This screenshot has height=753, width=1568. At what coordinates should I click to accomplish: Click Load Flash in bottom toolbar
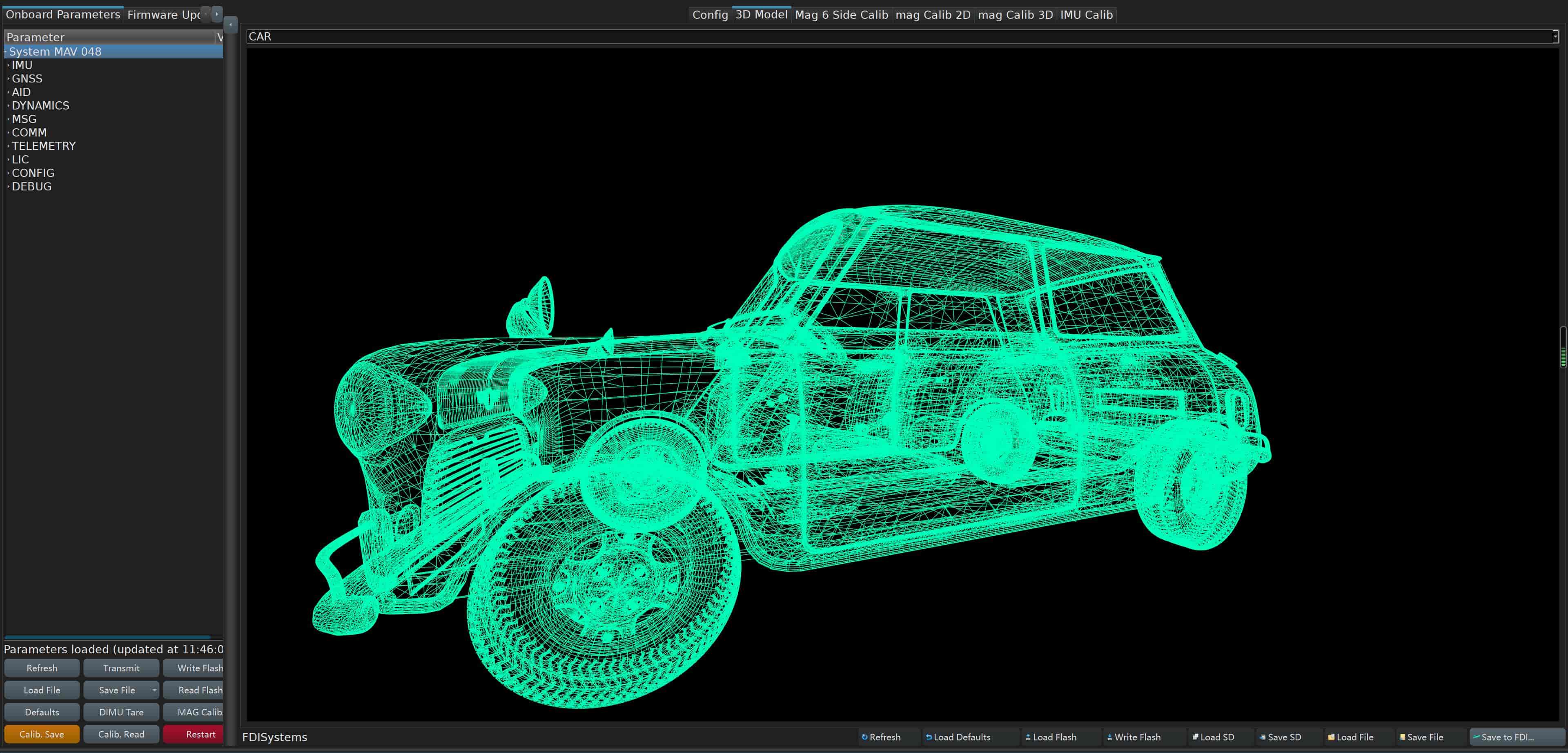click(1051, 737)
